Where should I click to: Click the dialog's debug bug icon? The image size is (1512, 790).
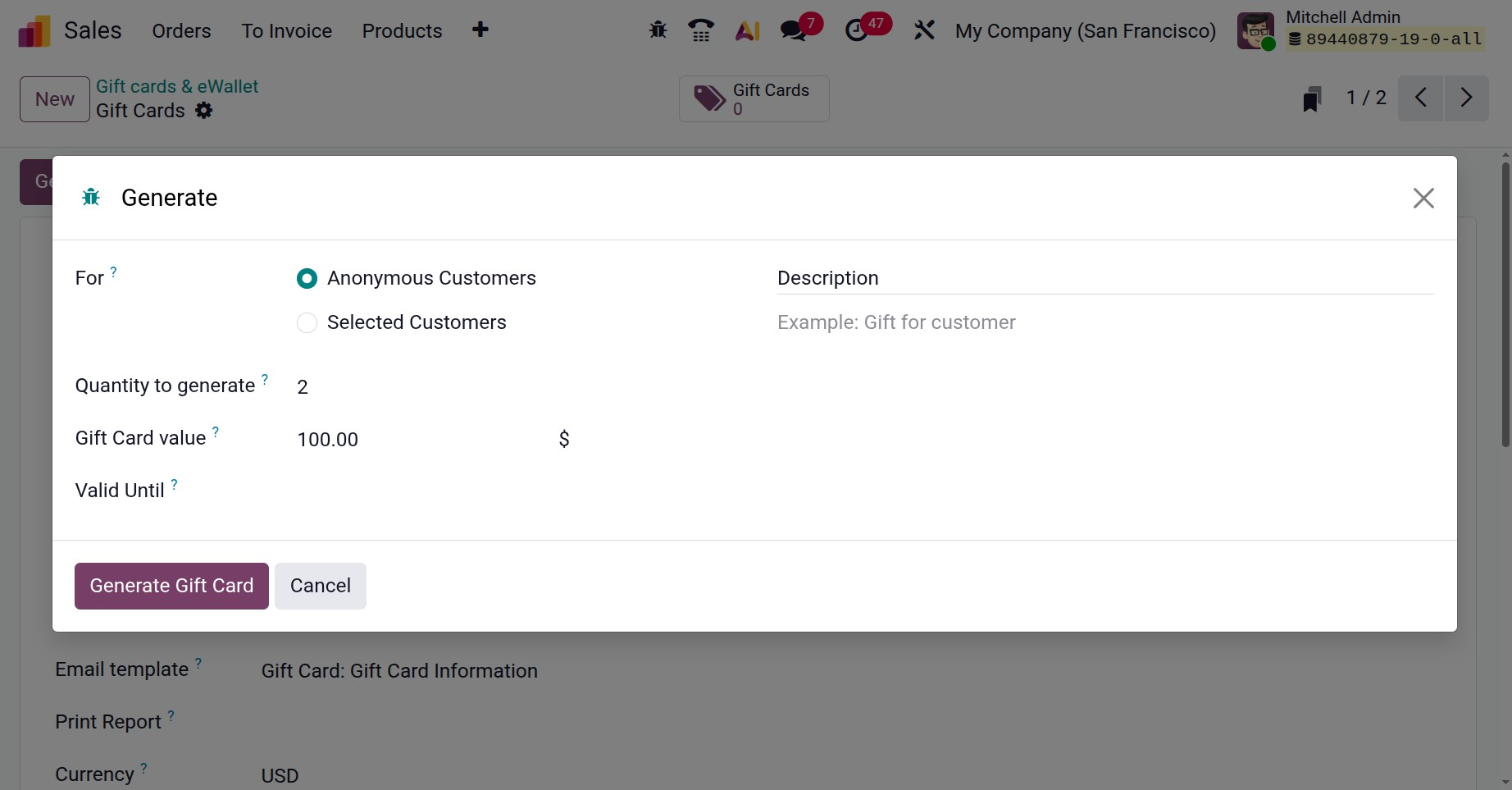pyautogui.click(x=91, y=197)
